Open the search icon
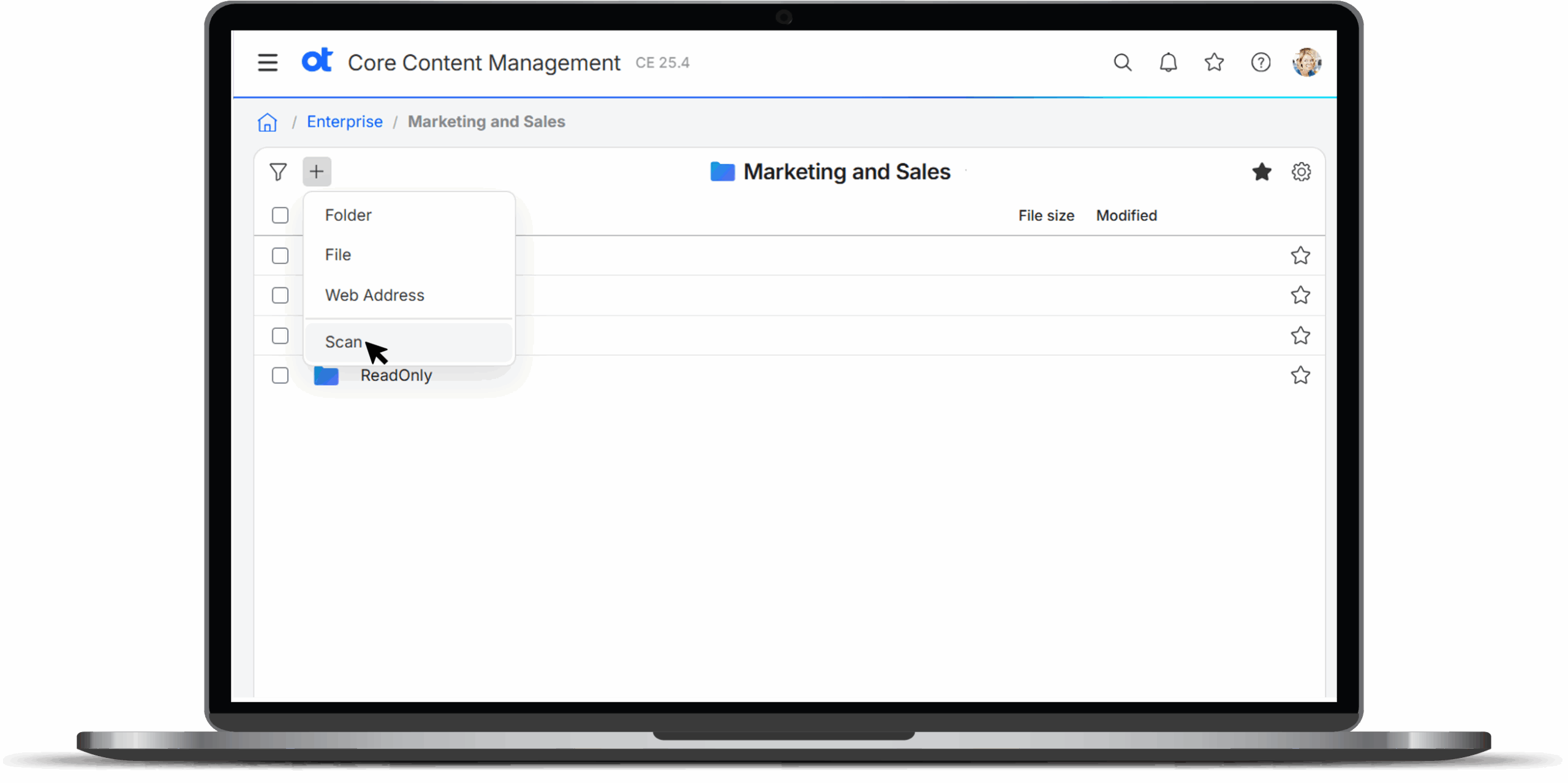 [1123, 62]
